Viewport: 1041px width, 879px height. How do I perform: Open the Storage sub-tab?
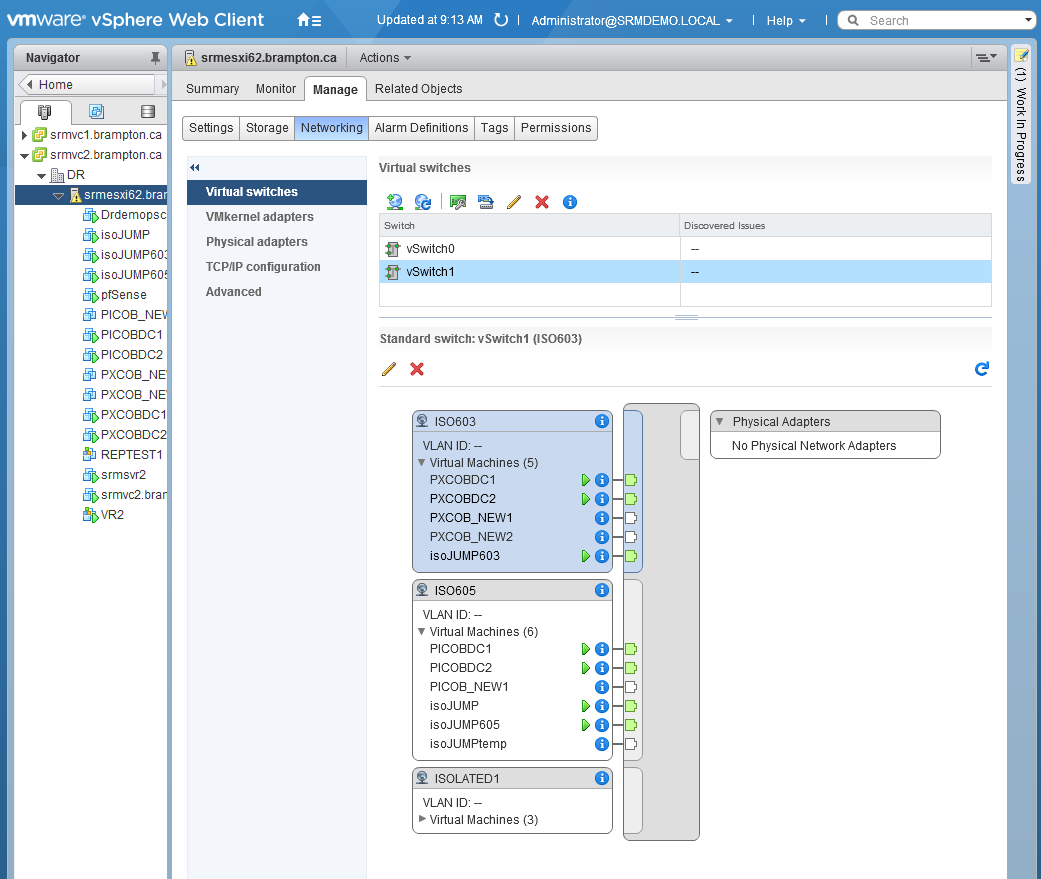point(267,127)
